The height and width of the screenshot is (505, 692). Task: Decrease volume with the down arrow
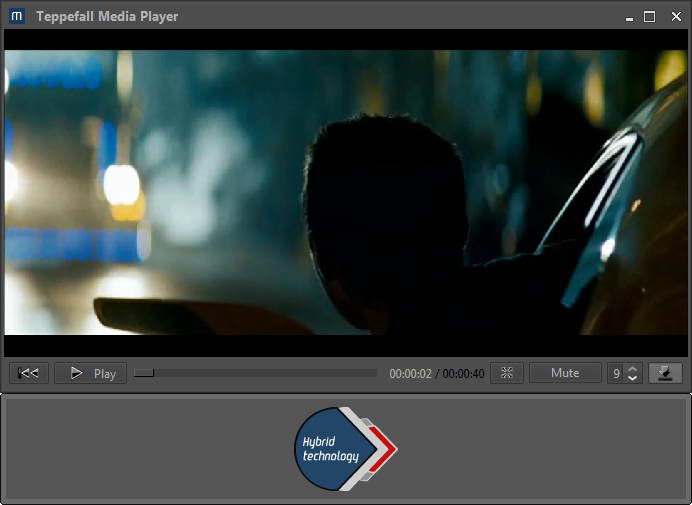pyautogui.click(x=632, y=378)
